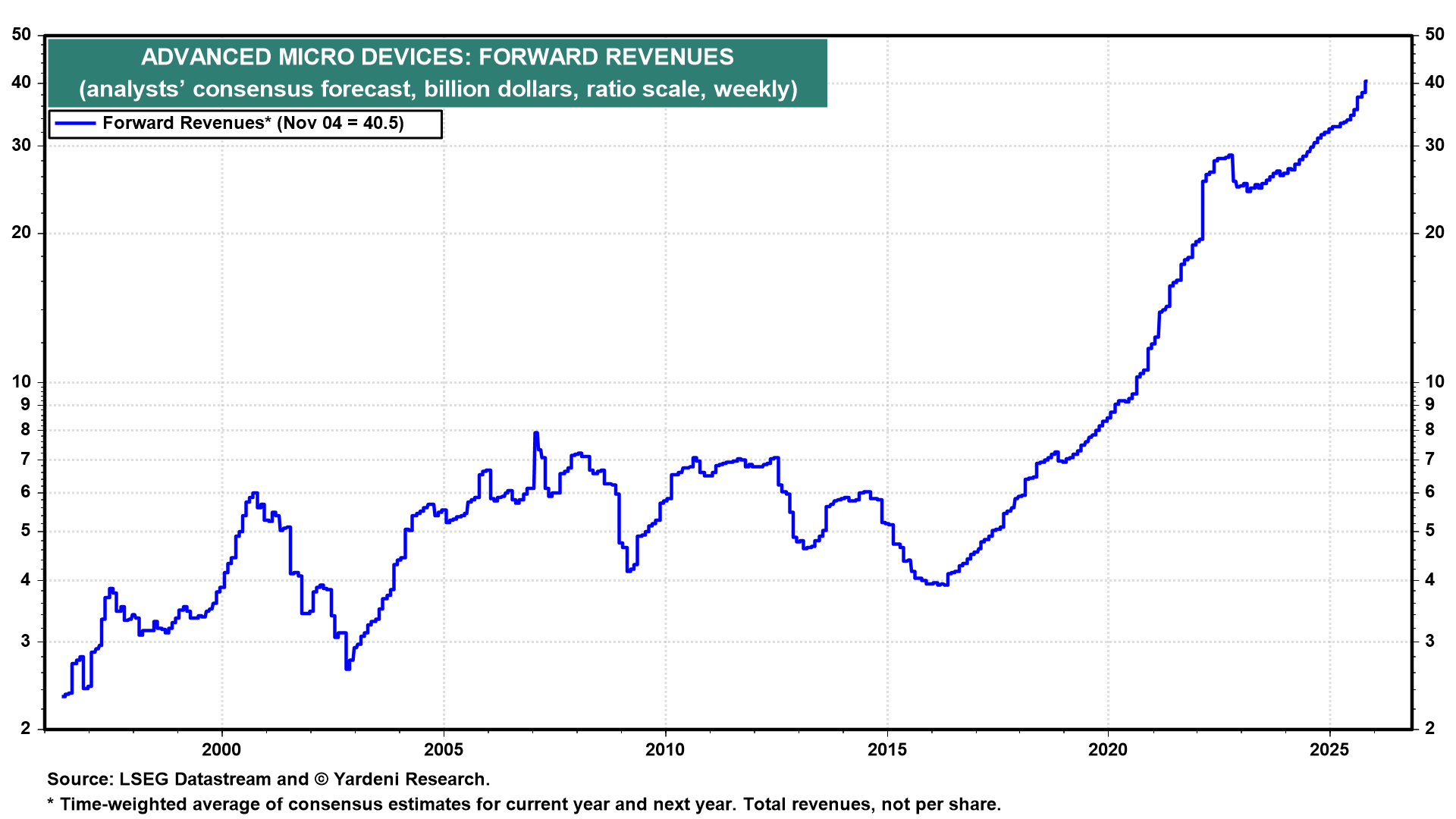Click the Forward Revenues legend label
This screenshot has height=819, width=1456.
[x=253, y=124]
